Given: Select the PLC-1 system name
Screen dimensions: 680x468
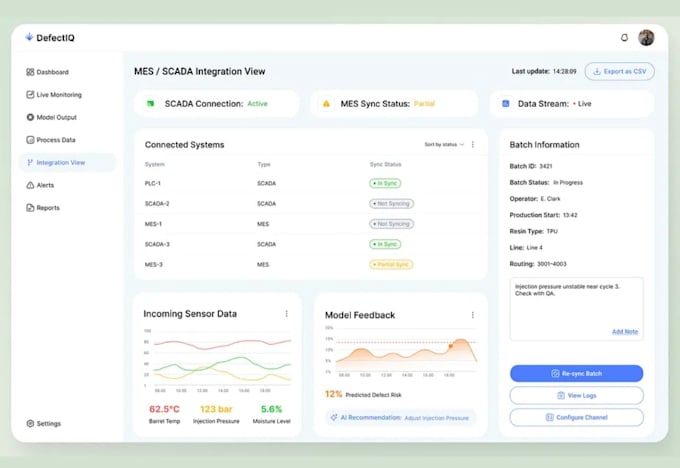Looking at the screenshot, I should (153, 183).
